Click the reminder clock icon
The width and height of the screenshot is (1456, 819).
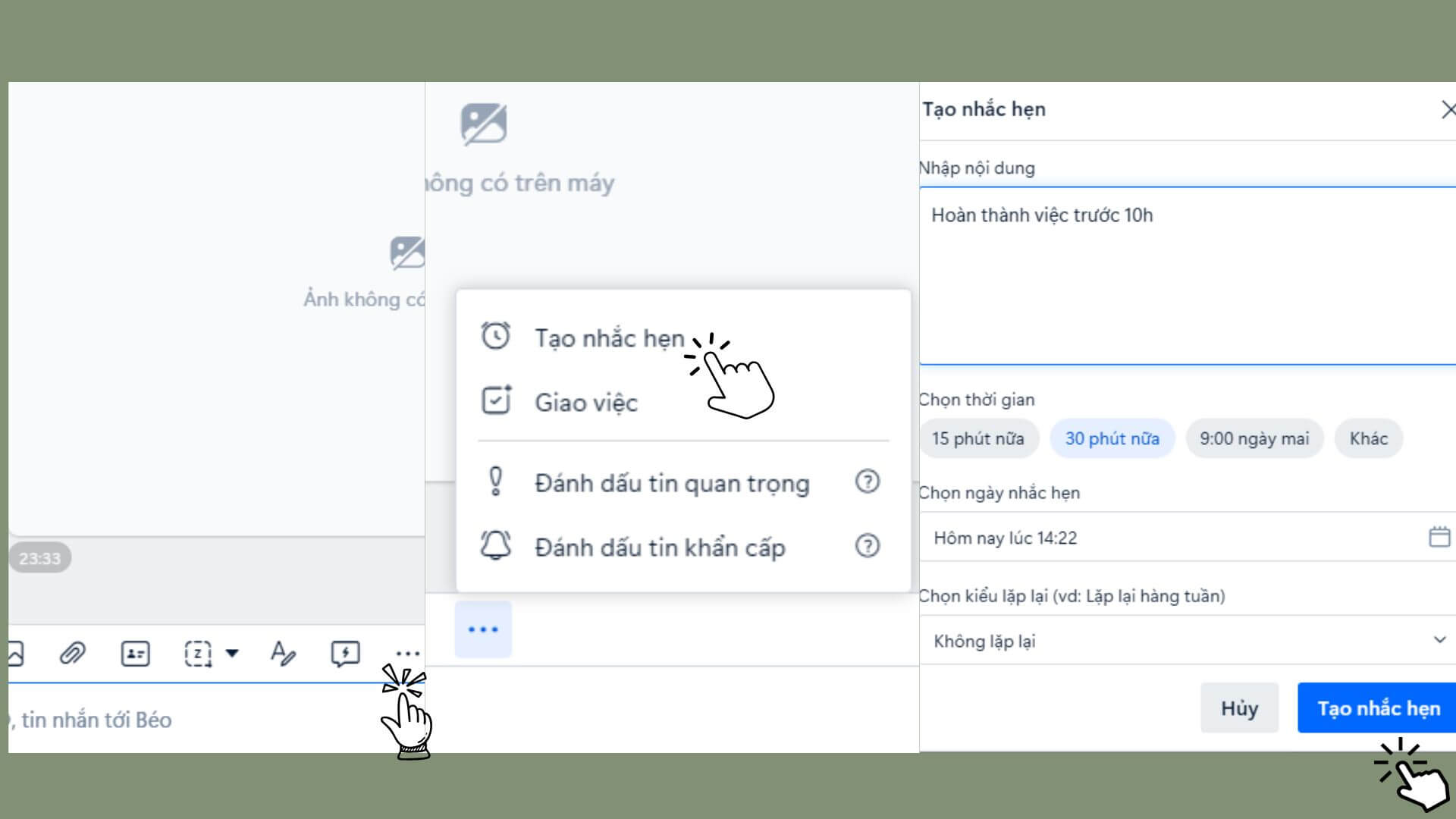click(x=494, y=335)
